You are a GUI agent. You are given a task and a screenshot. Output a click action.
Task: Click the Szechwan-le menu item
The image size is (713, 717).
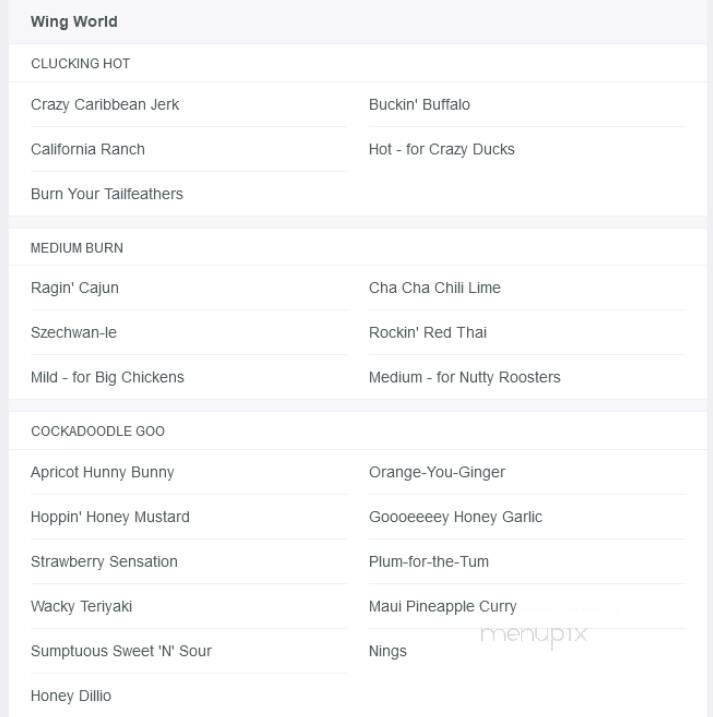pyautogui.click(x=74, y=333)
